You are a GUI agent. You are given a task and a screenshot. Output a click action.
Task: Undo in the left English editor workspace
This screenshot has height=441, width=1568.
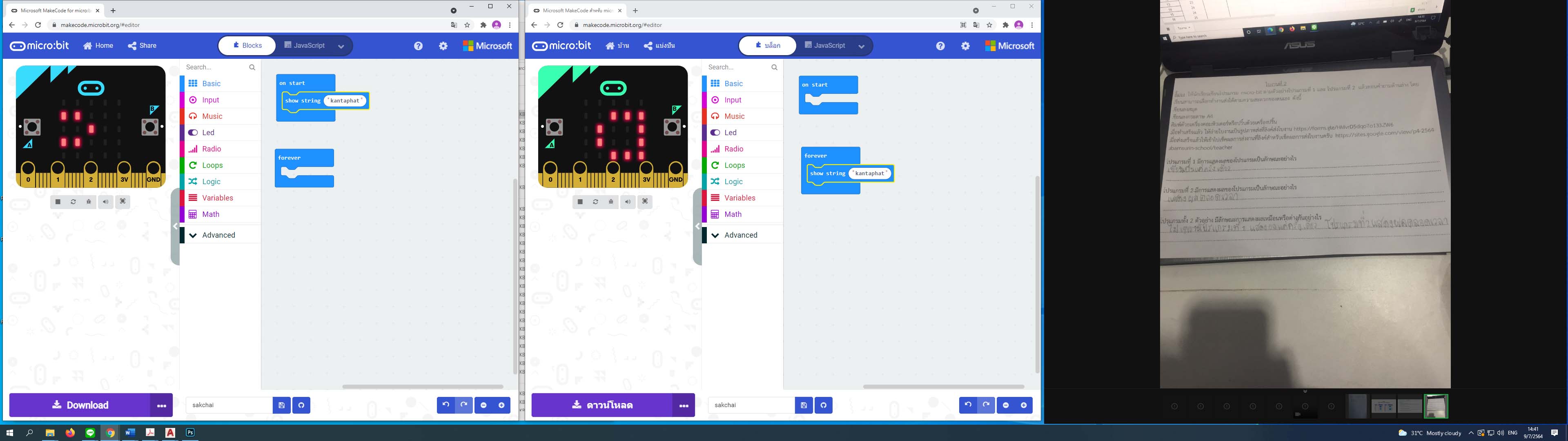pos(445,405)
